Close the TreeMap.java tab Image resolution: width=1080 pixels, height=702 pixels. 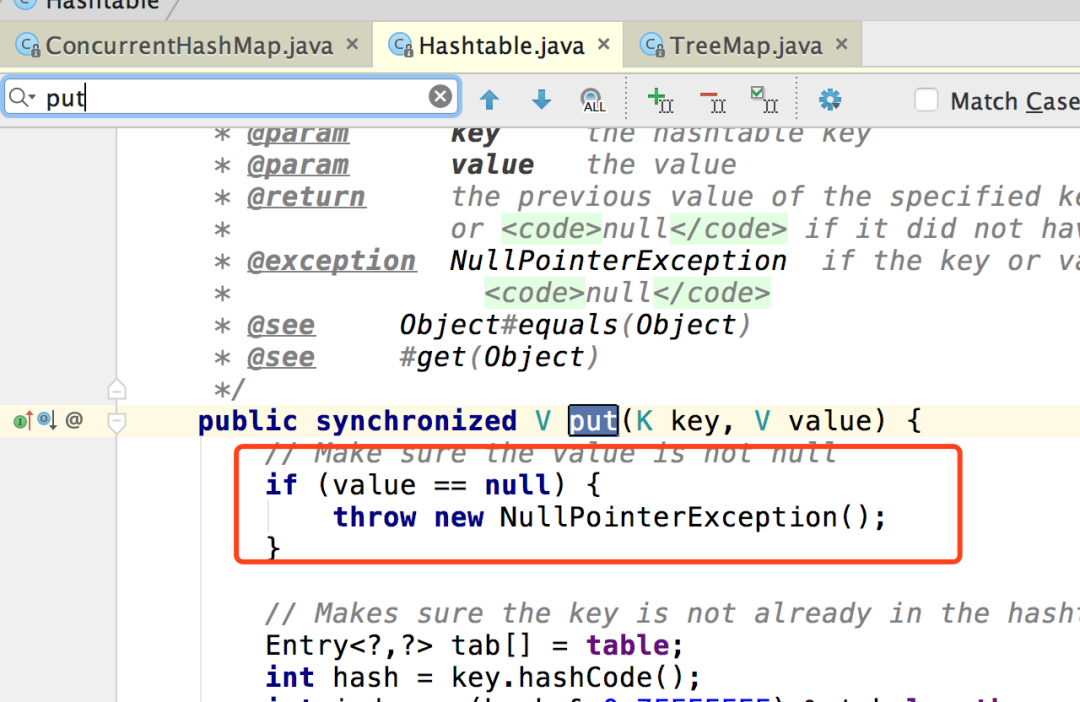coord(842,45)
